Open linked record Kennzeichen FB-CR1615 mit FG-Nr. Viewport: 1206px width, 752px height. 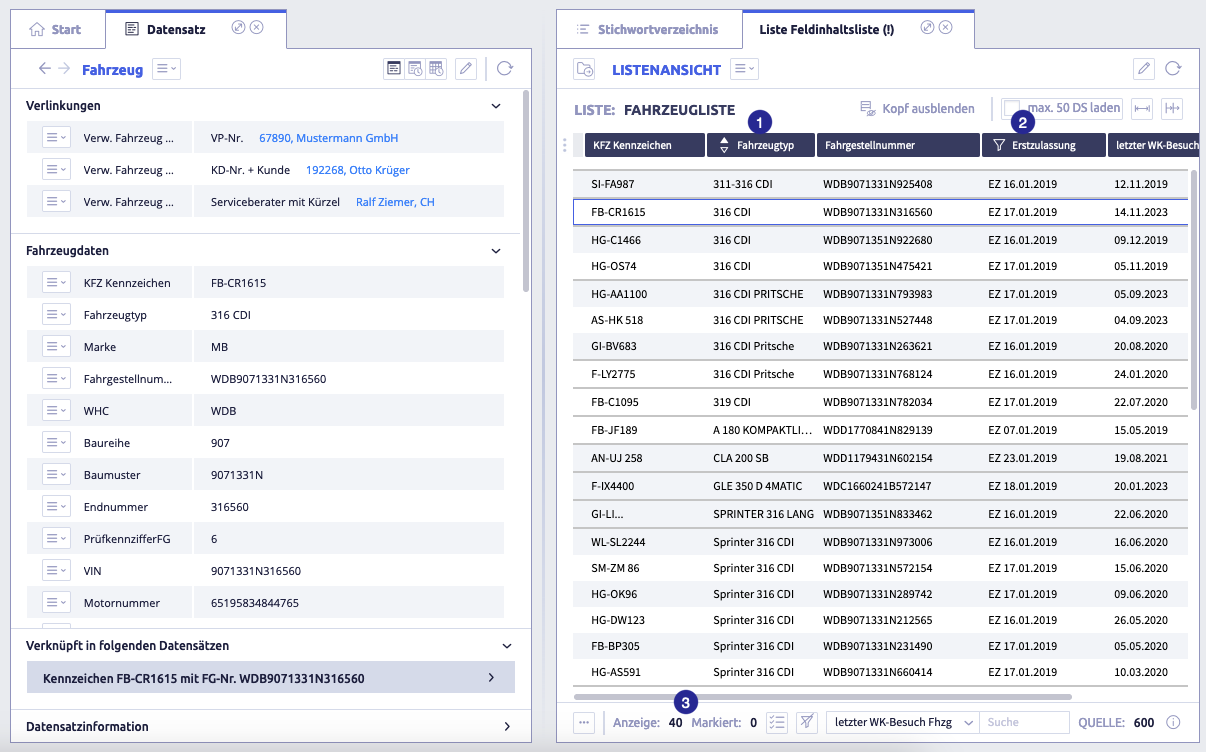tap(270, 678)
